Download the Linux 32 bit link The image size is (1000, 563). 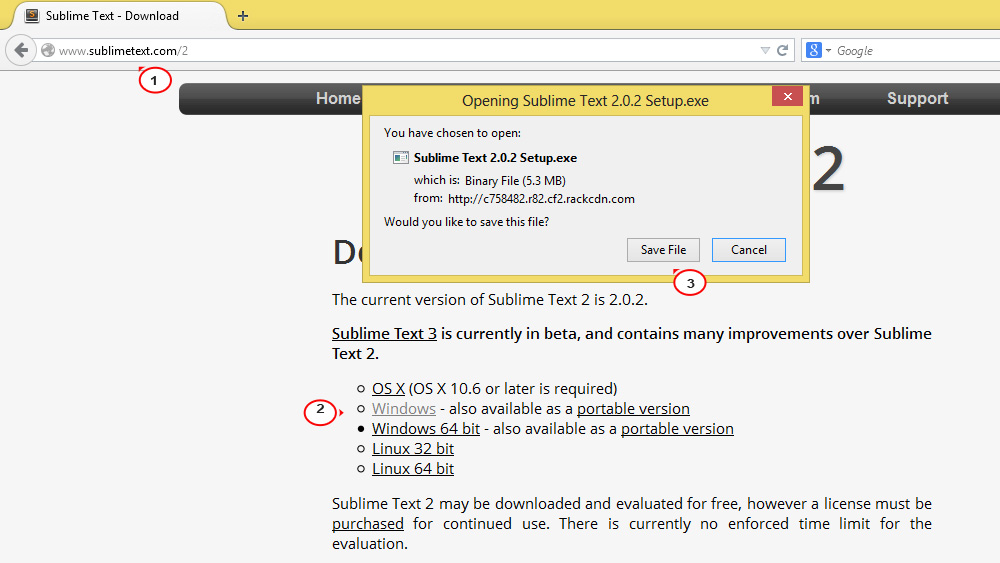click(413, 449)
